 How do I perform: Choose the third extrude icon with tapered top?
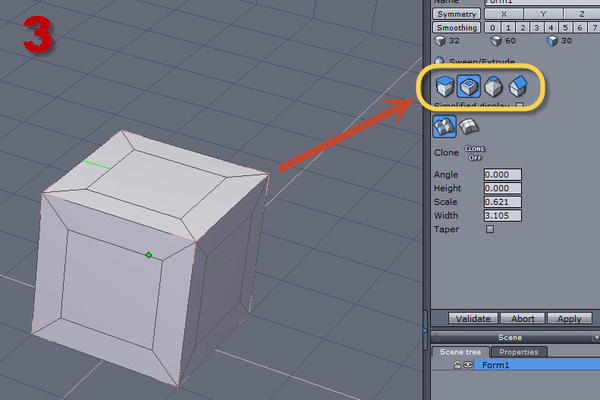tap(494, 86)
